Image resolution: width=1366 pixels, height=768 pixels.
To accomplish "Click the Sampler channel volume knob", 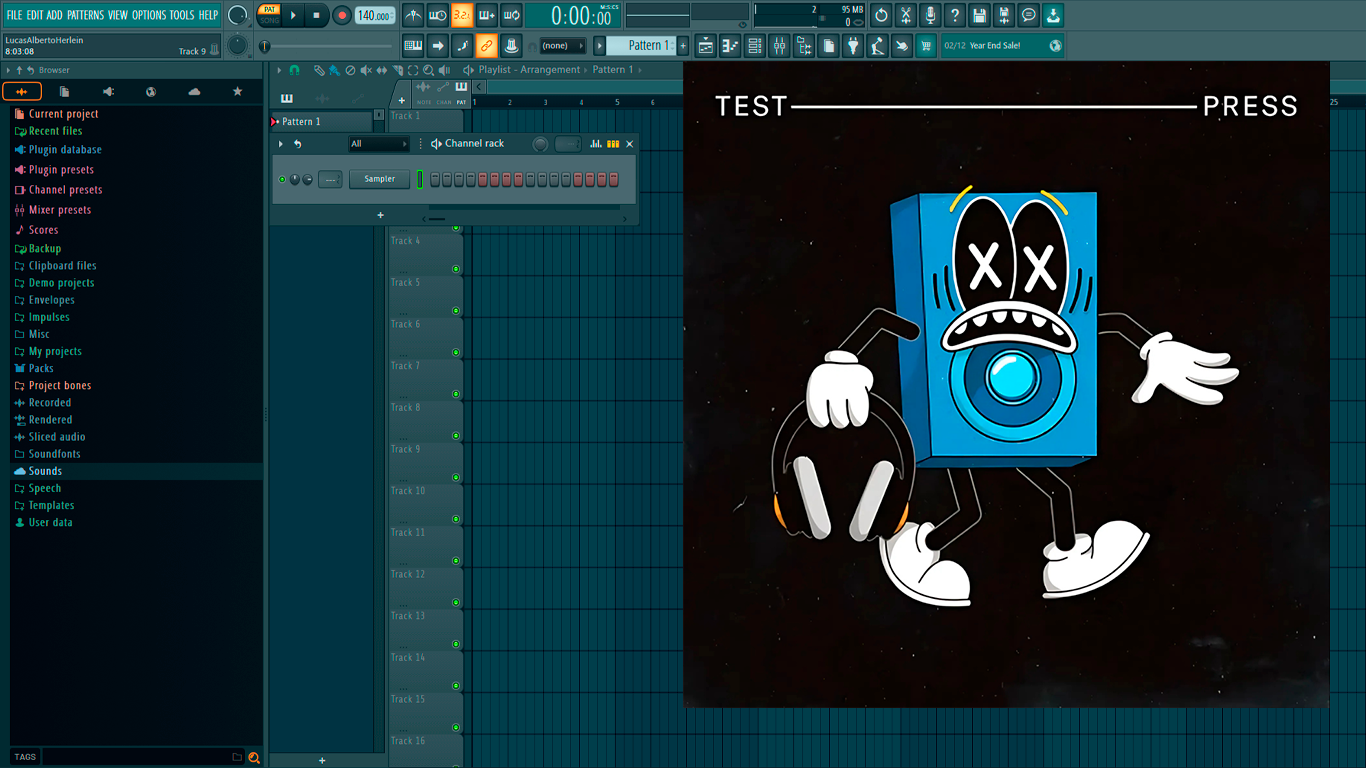I will pyautogui.click(x=307, y=180).
